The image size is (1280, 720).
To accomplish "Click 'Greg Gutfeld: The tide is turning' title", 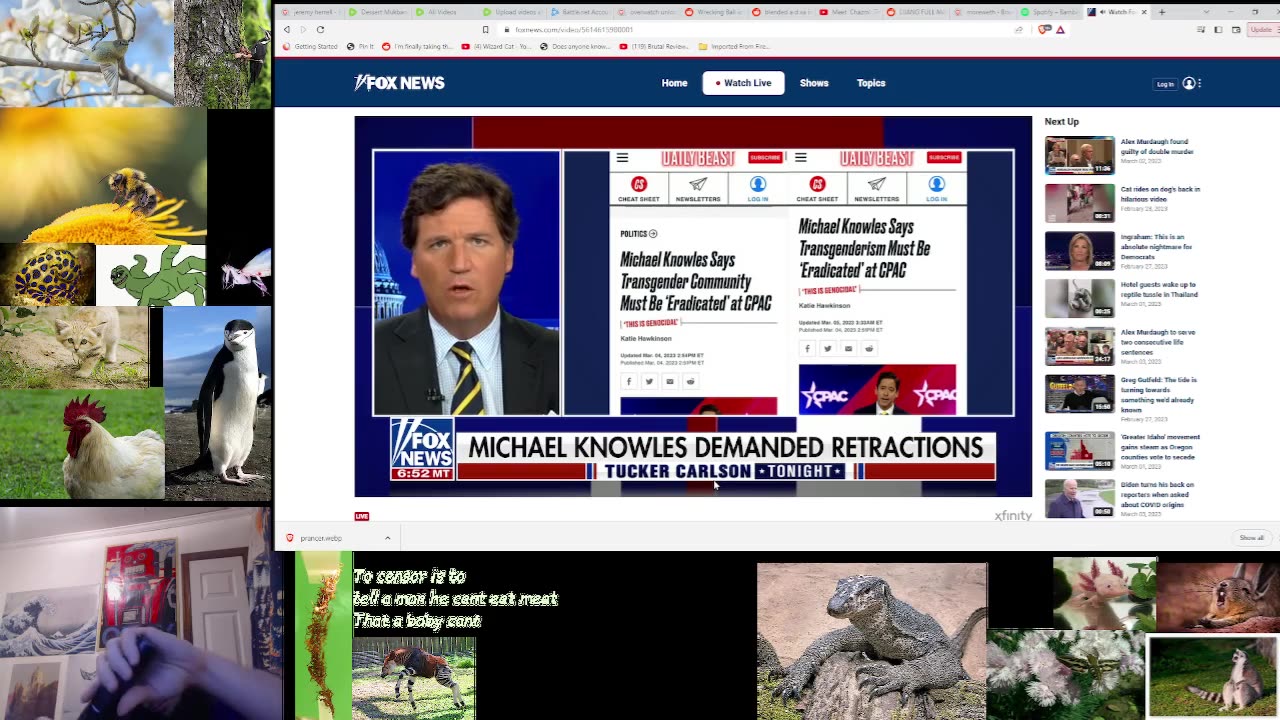I will tap(1158, 394).
